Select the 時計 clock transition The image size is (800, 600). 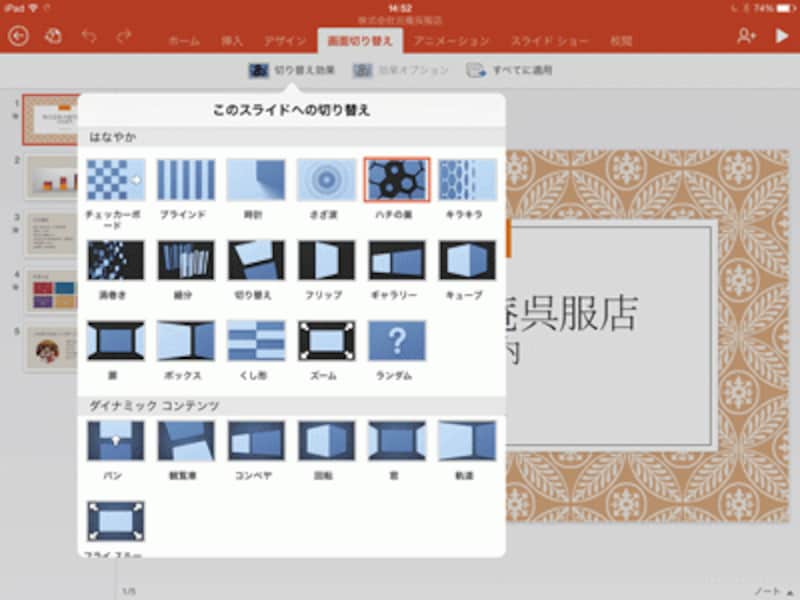pos(256,180)
